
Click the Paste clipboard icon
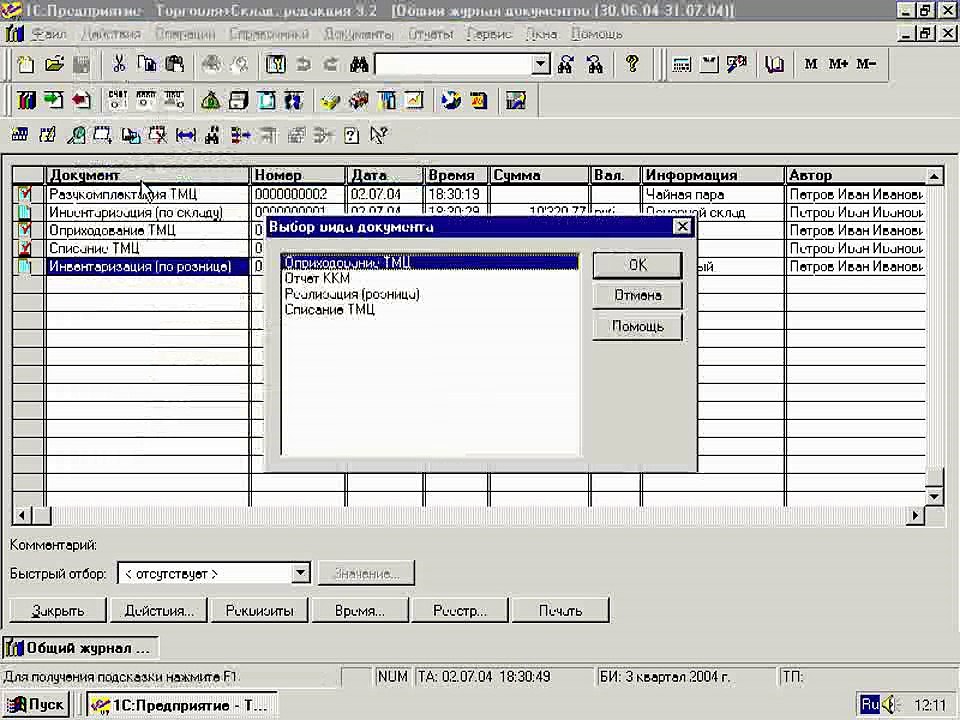pos(174,64)
